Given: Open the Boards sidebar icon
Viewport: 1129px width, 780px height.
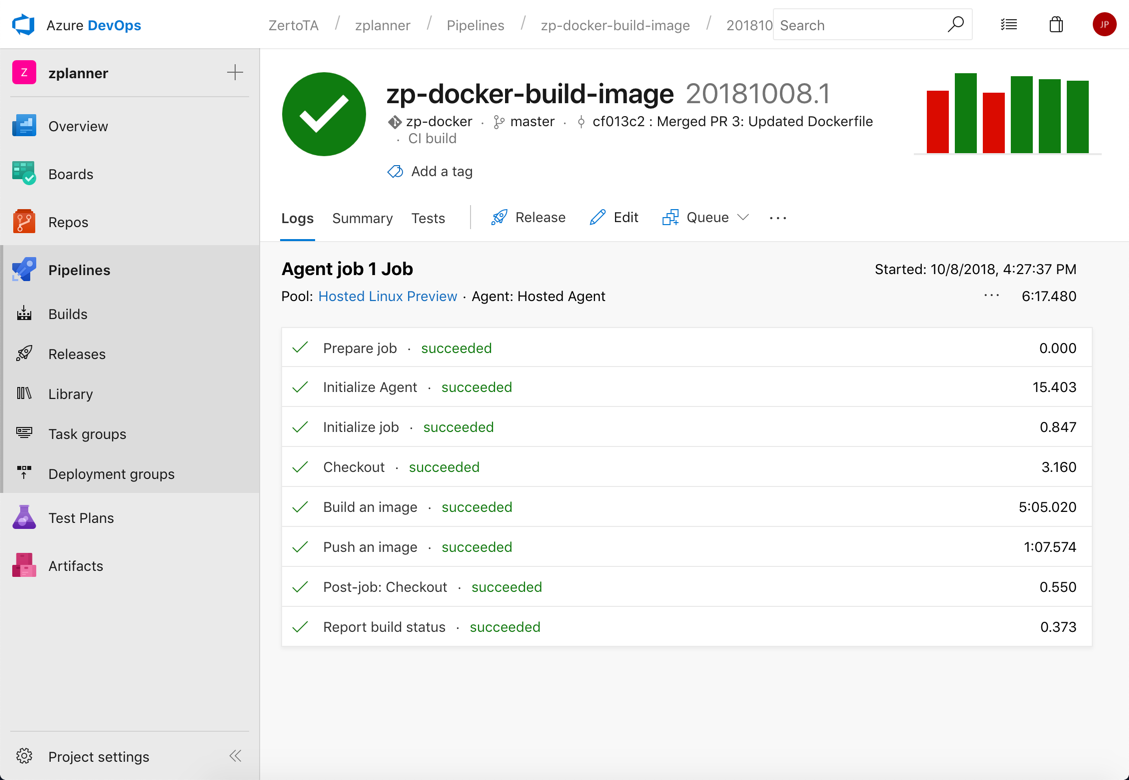Looking at the screenshot, I should coord(24,174).
